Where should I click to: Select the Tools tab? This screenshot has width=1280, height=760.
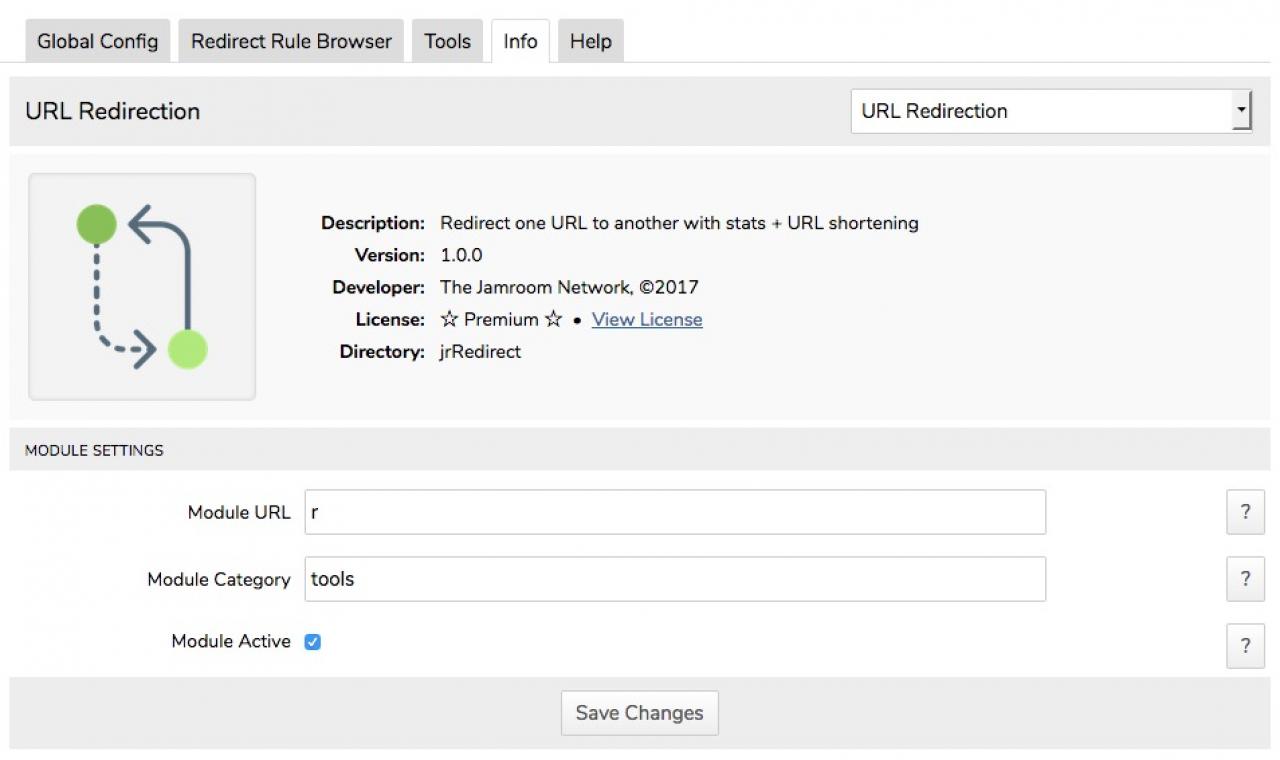(447, 41)
